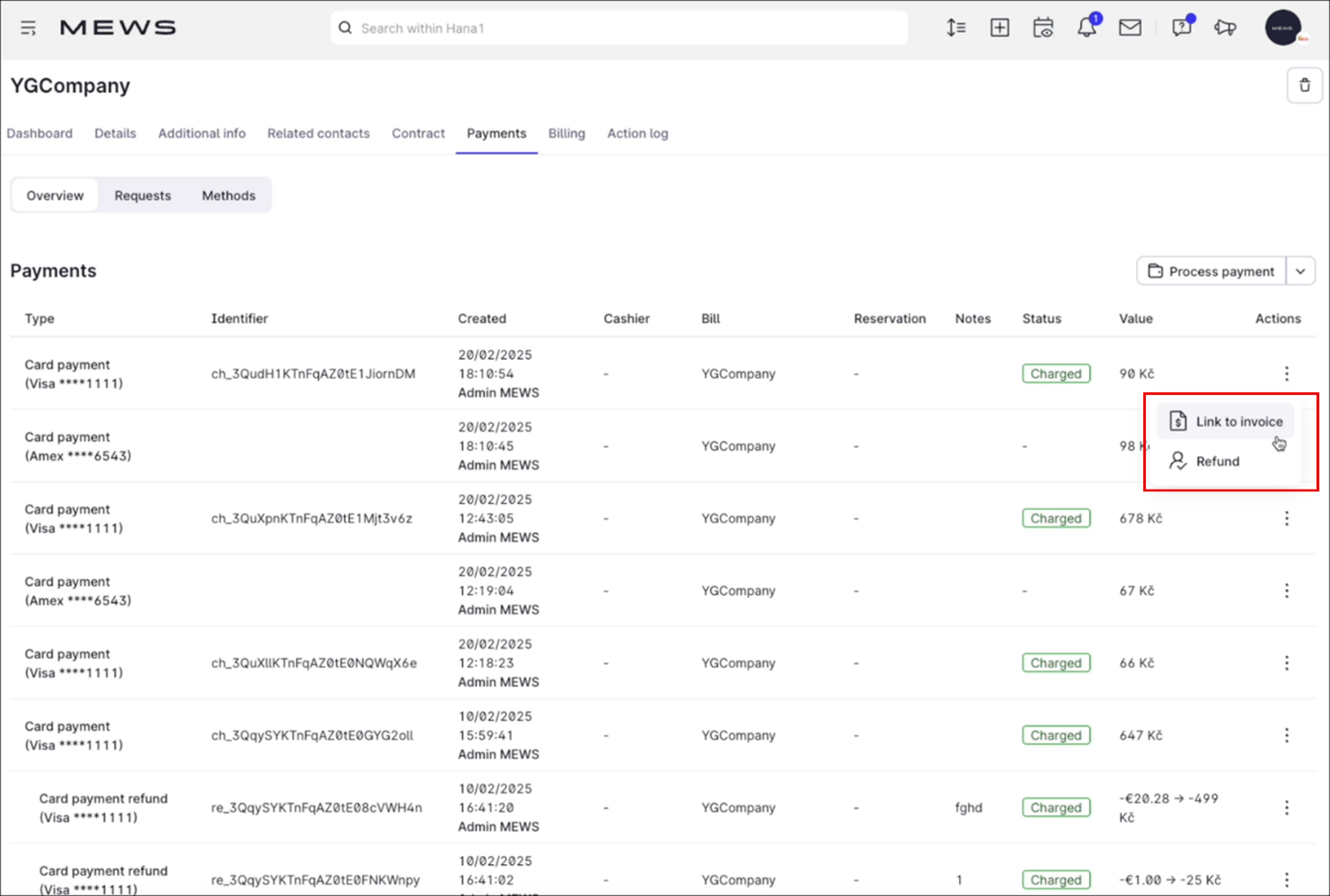Click Charged status on the 90 Kč row
The width and height of the screenshot is (1330, 896).
(1055, 374)
